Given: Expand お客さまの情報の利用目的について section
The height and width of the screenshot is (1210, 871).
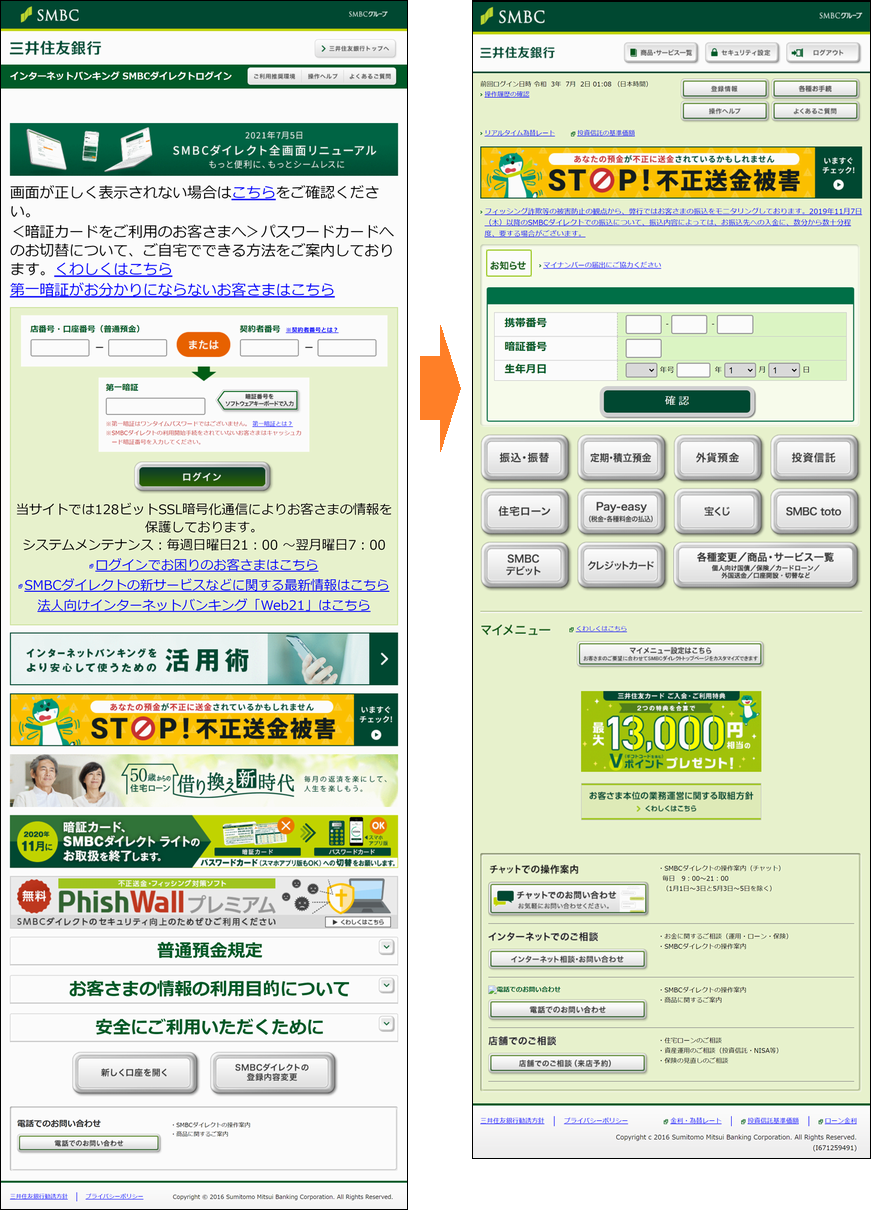Looking at the screenshot, I should tap(387, 985).
